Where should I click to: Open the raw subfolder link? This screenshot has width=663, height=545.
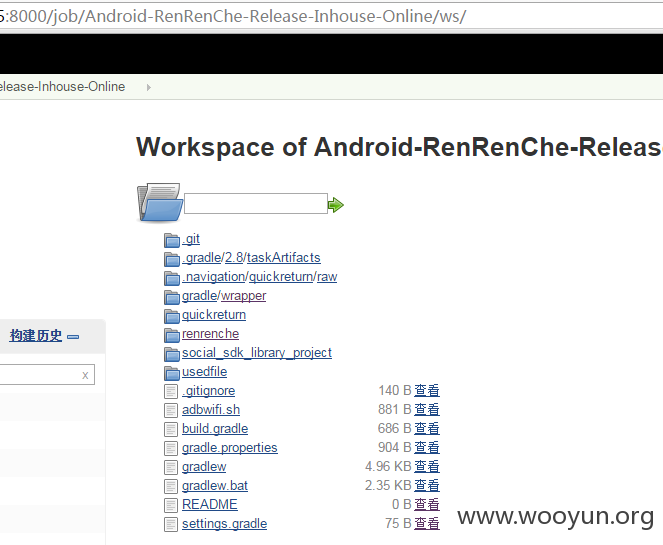[327, 277]
